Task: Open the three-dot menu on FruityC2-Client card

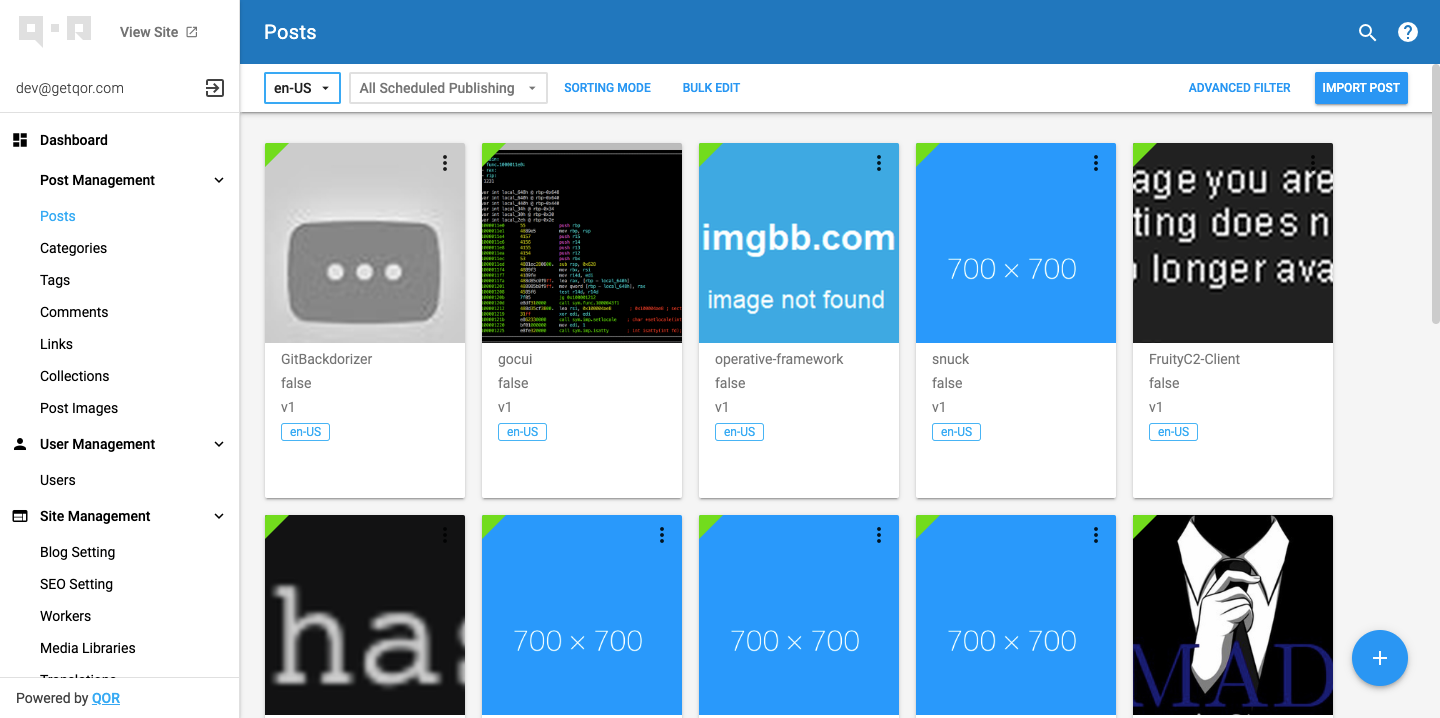Action: (1313, 163)
